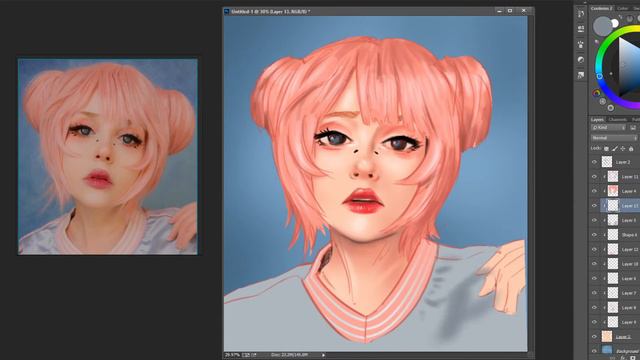
Task: Toggle lock position
Action: pyautogui.click(x=622, y=149)
